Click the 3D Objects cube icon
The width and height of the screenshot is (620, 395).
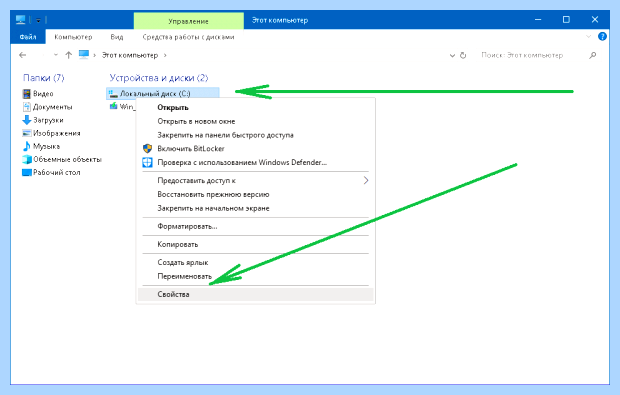click(x=26, y=159)
